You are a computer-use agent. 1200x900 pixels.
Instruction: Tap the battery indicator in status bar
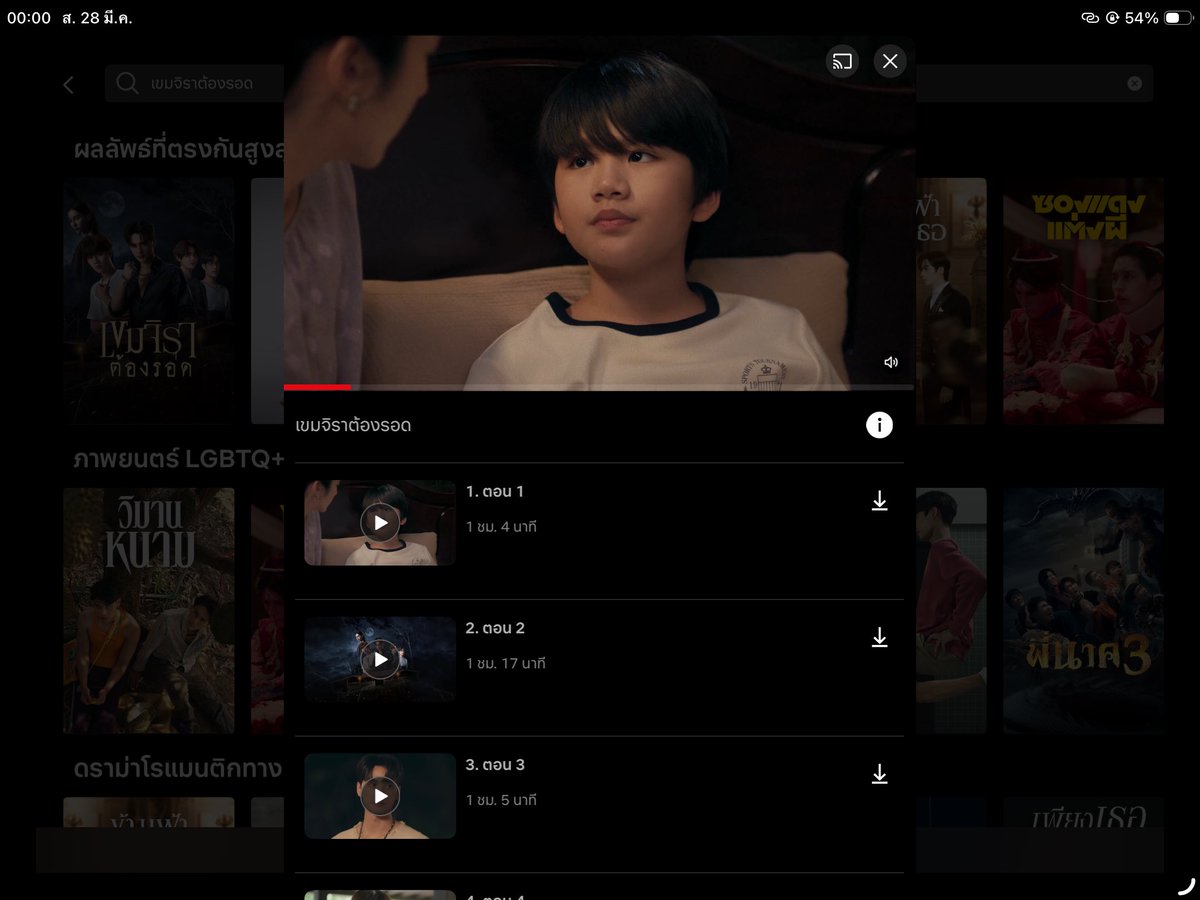(x=1178, y=18)
